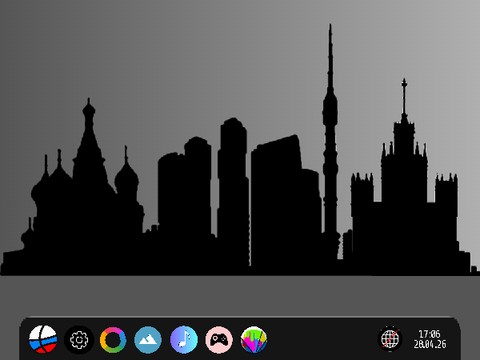Launch the rainbow ring app icon
The width and height of the screenshot is (480, 360).
click(x=113, y=340)
